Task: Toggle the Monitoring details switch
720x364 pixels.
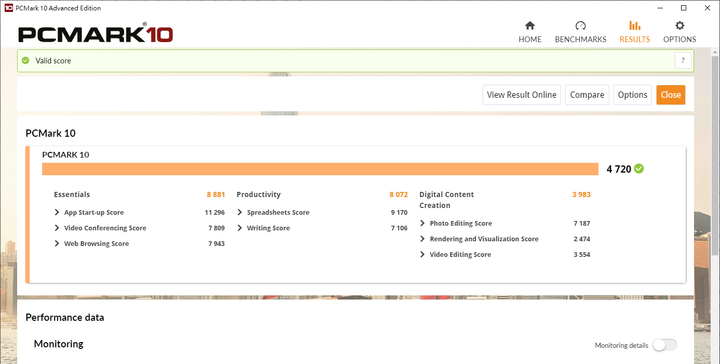Action: [x=665, y=345]
